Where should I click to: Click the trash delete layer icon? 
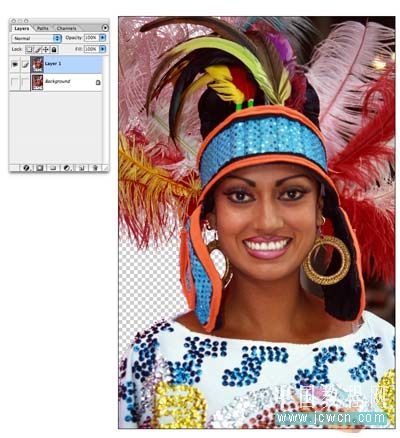pos(95,168)
